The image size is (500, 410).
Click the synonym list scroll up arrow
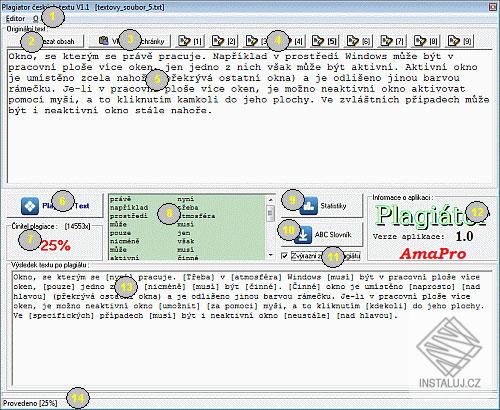pyautogui.click(x=270, y=200)
